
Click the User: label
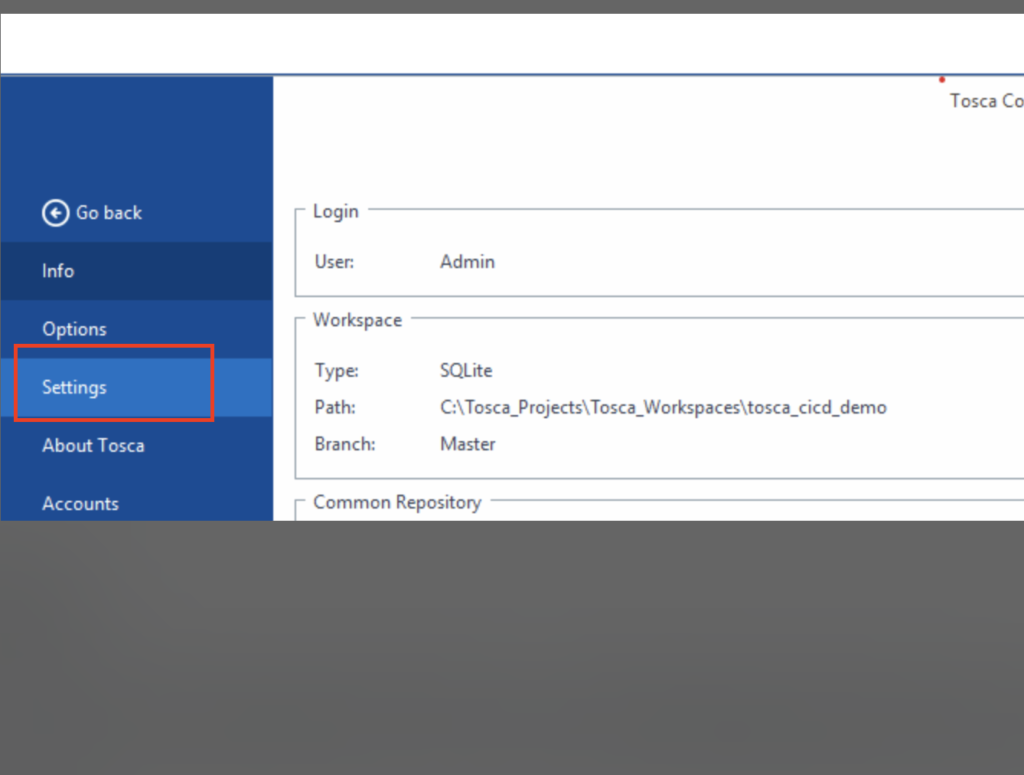pyautogui.click(x=334, y=262)
